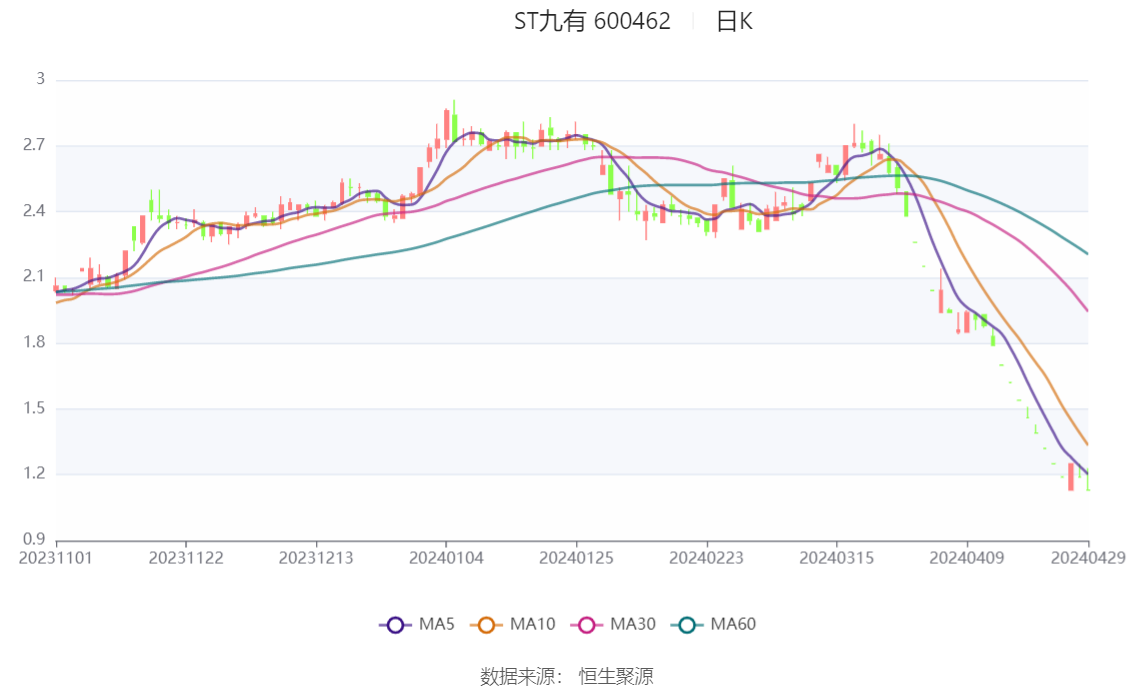Click the 1.2 y-axis price label
The width and height of the screenshot is (1134, 689).
point(34,474)
